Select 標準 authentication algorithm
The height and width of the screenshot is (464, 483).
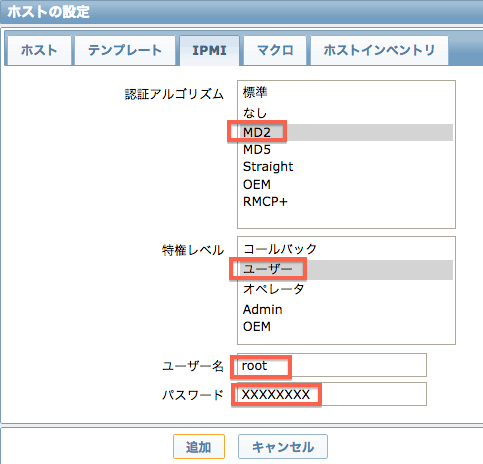[x=346, y=92]
